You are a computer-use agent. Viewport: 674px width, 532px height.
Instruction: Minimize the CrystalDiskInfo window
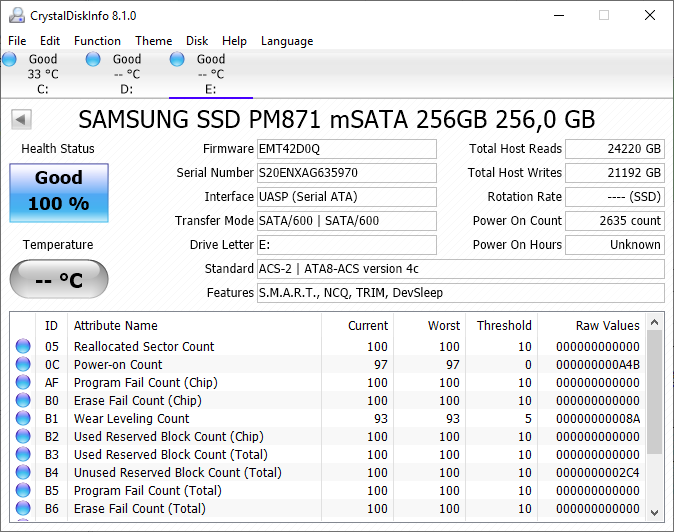[559, 15]
